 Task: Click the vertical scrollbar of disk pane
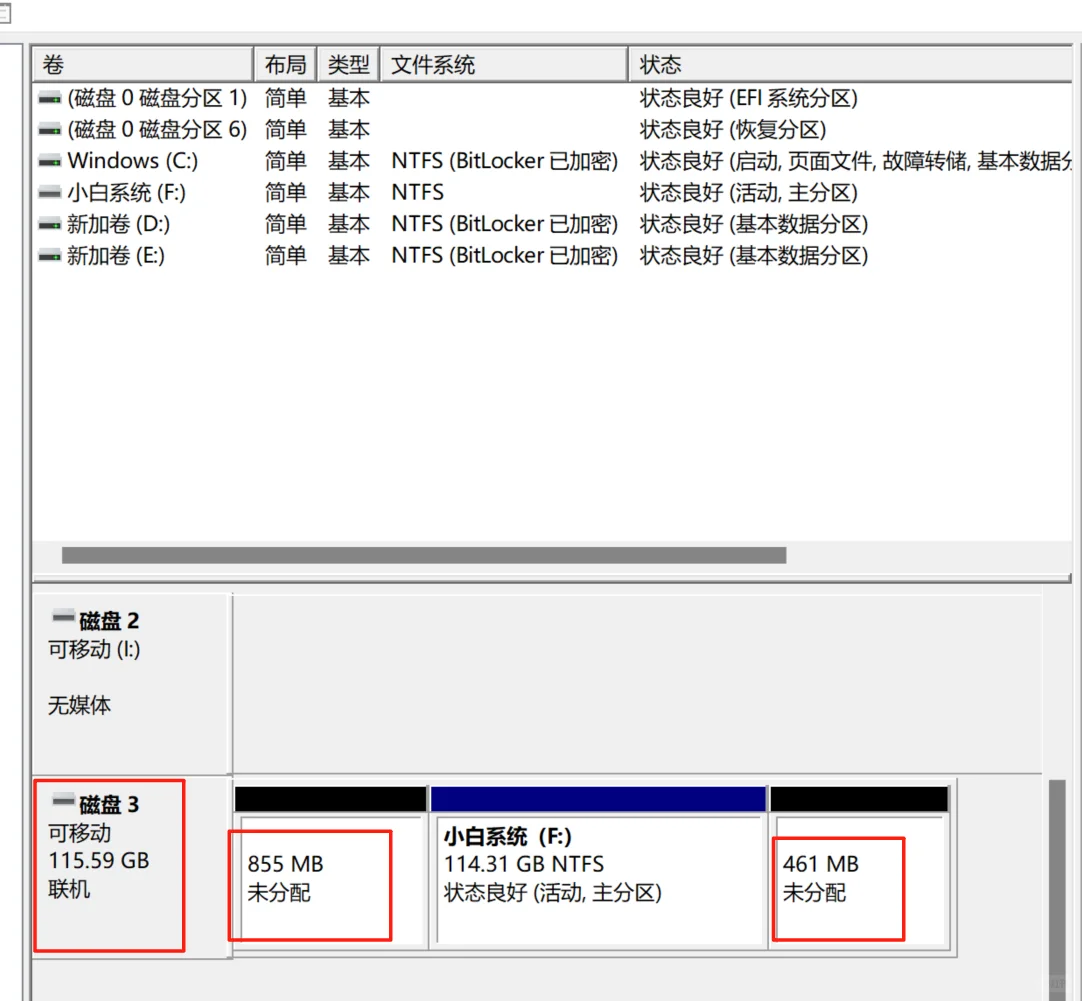coord(1057,890)
